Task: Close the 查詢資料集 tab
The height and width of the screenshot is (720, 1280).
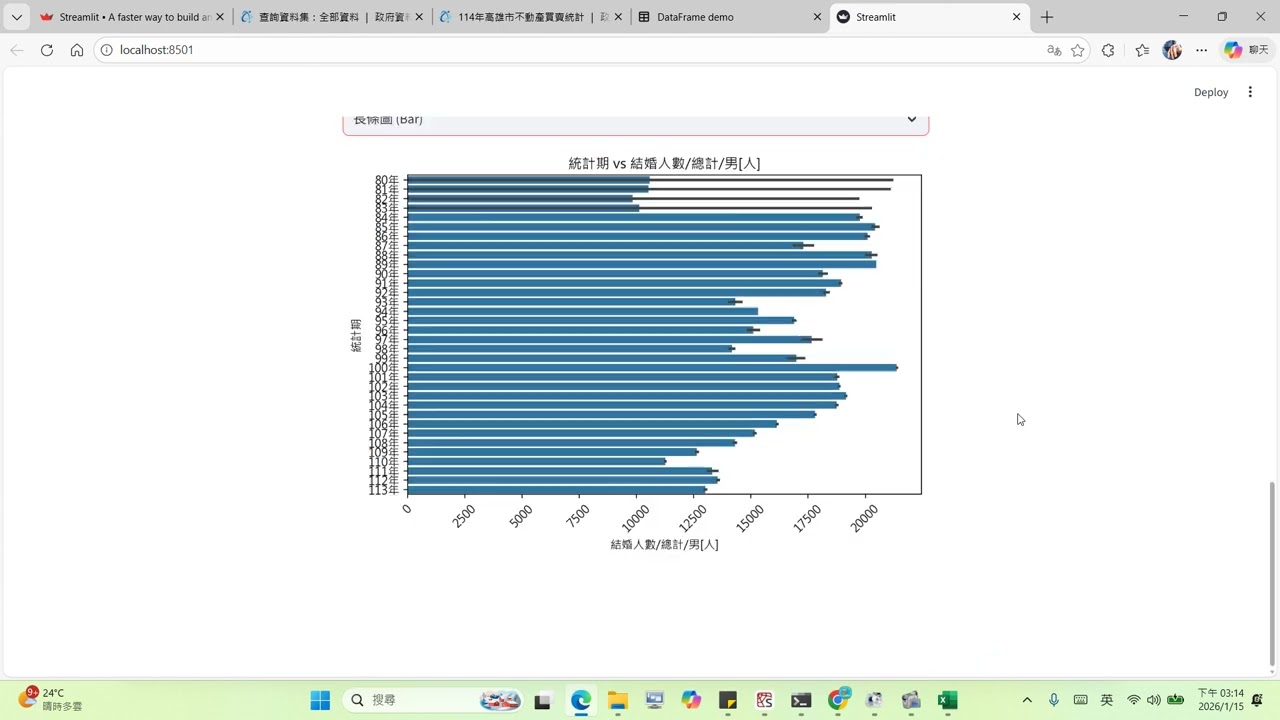Action: [419, 17]
